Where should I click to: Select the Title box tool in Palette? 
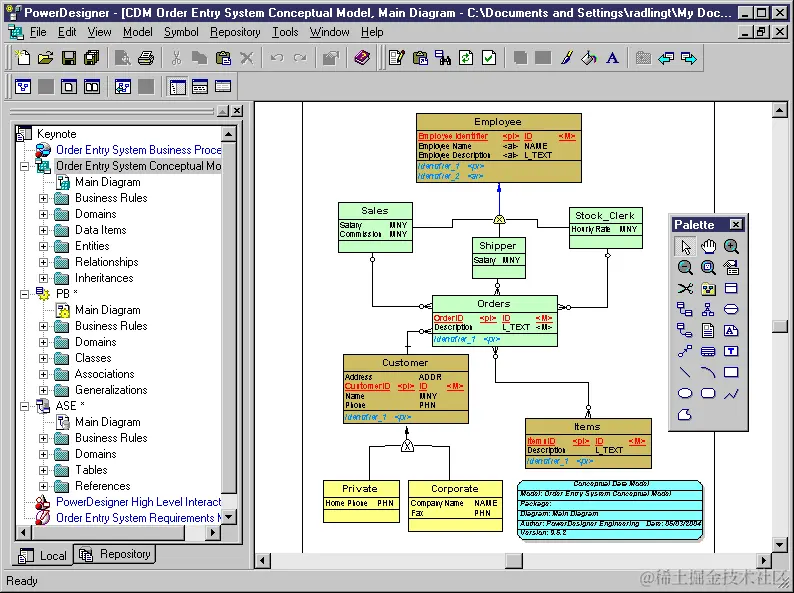point(708,351)
